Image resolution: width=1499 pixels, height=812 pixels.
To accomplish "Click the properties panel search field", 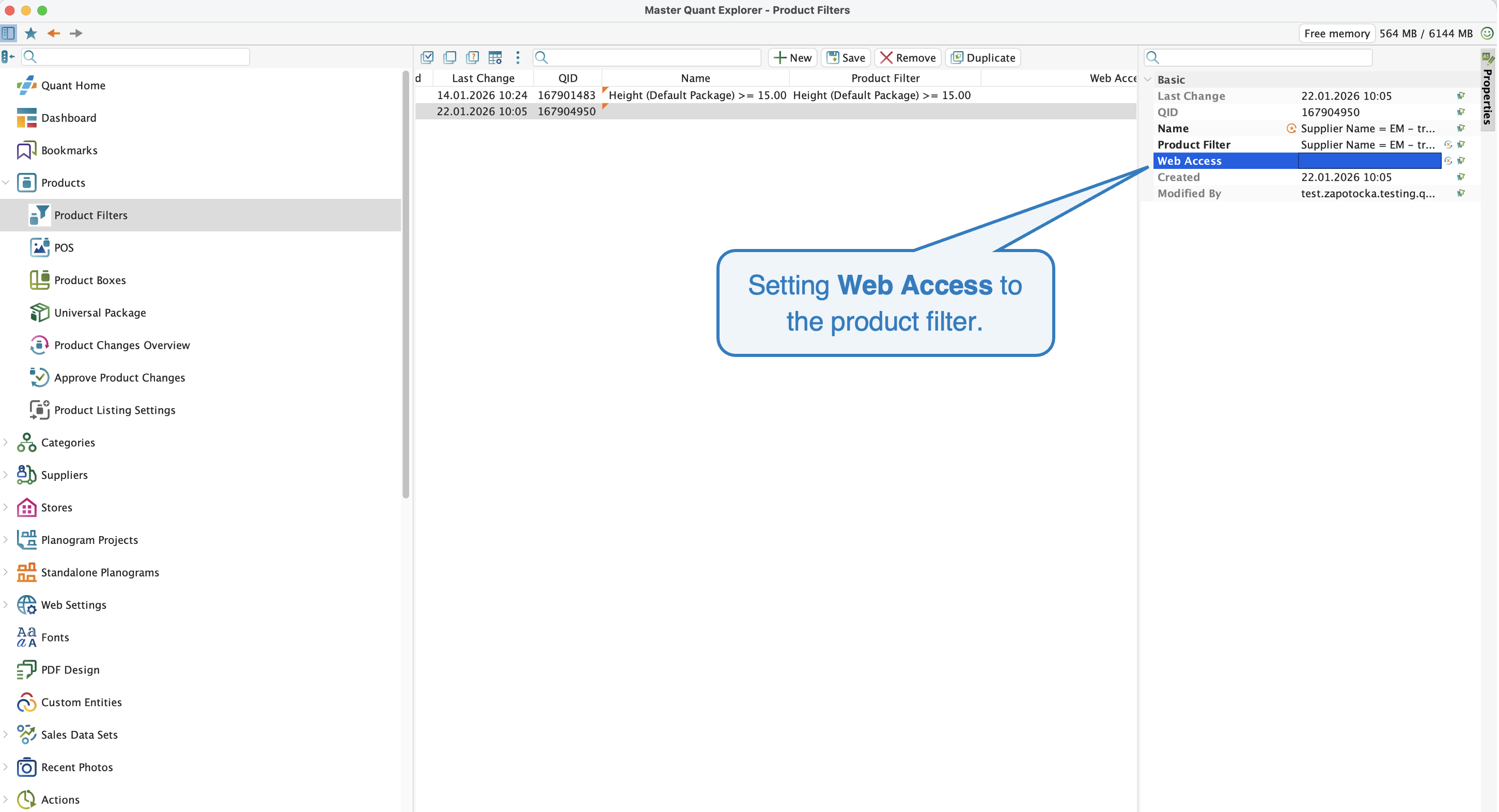I will (1259, 57).
